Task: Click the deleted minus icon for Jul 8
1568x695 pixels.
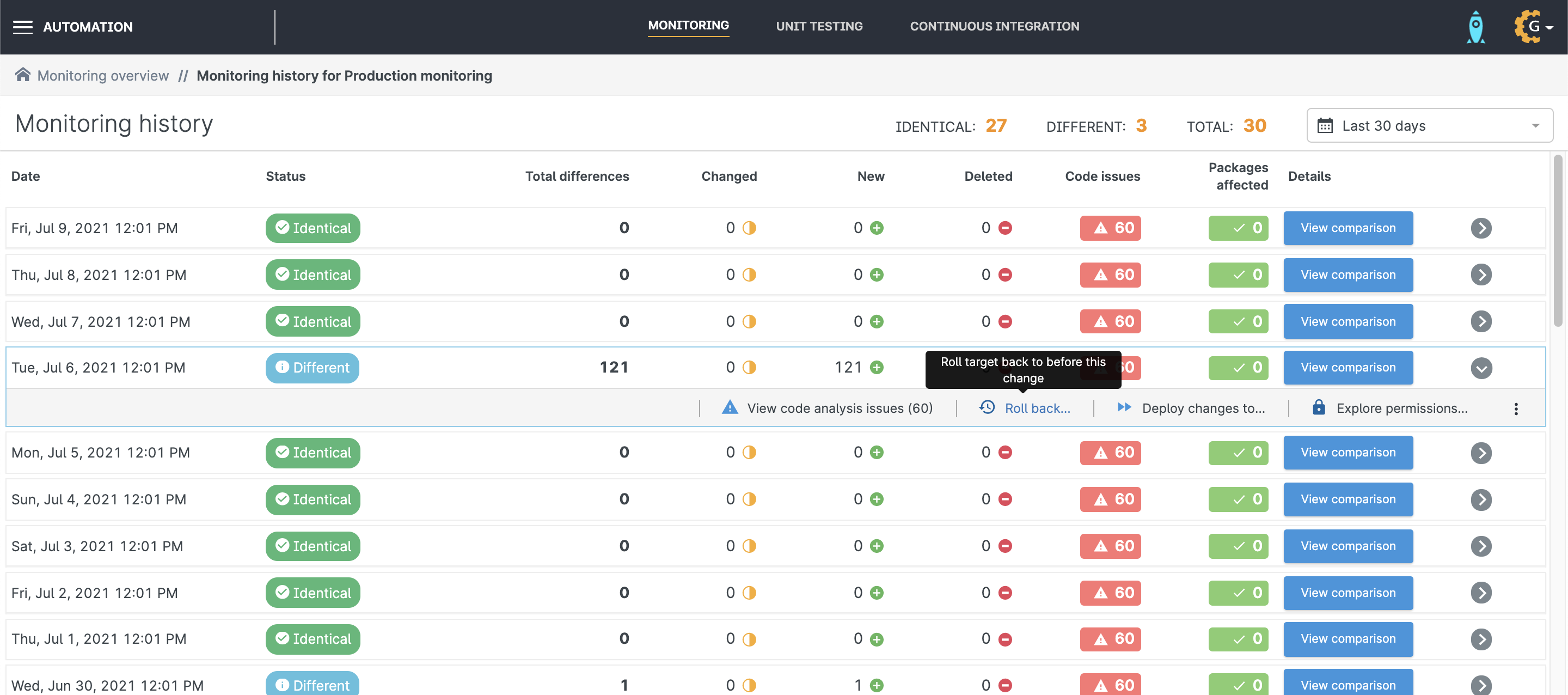Action: 1005,275
